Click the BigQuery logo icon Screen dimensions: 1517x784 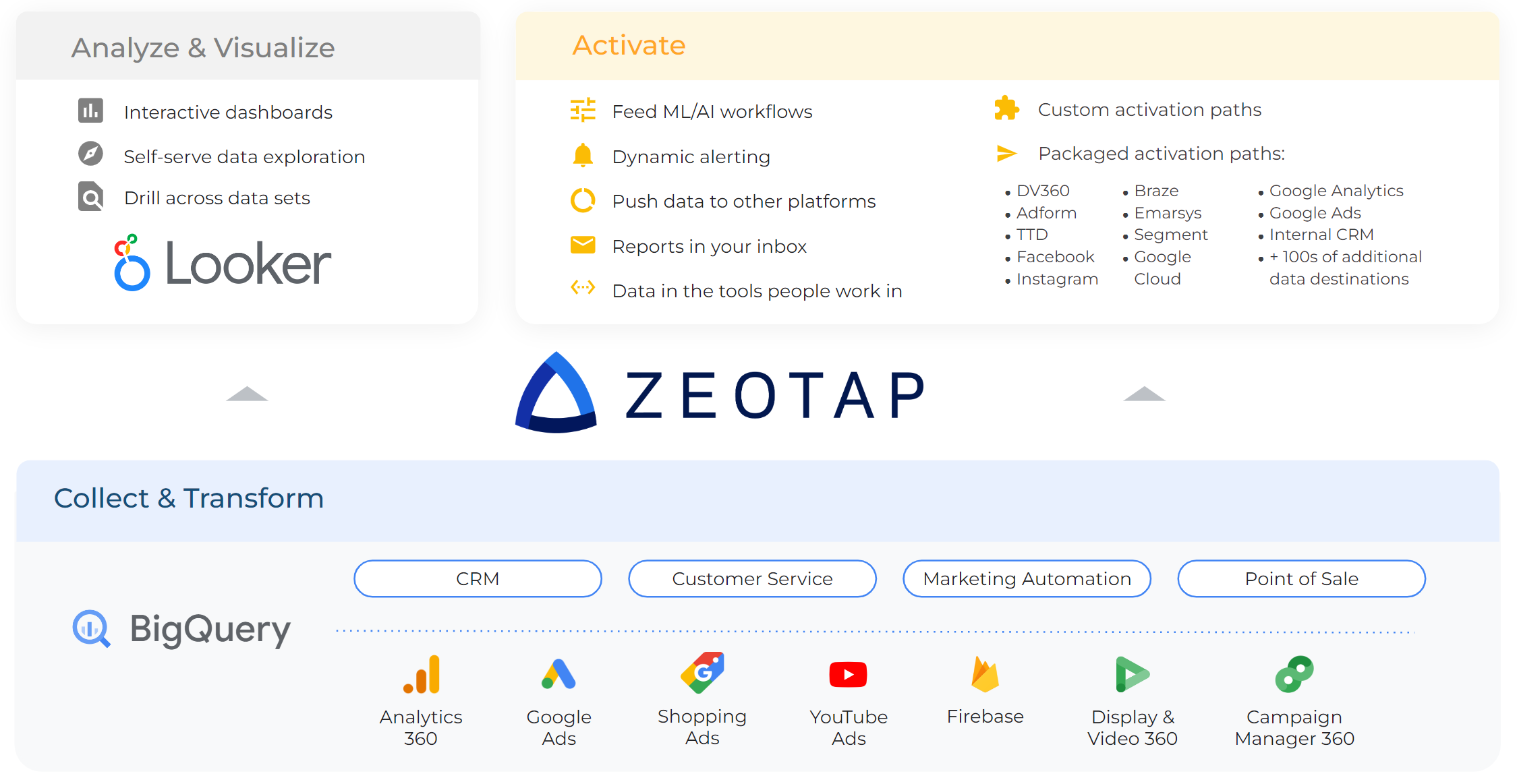click(x=91, y=629)
